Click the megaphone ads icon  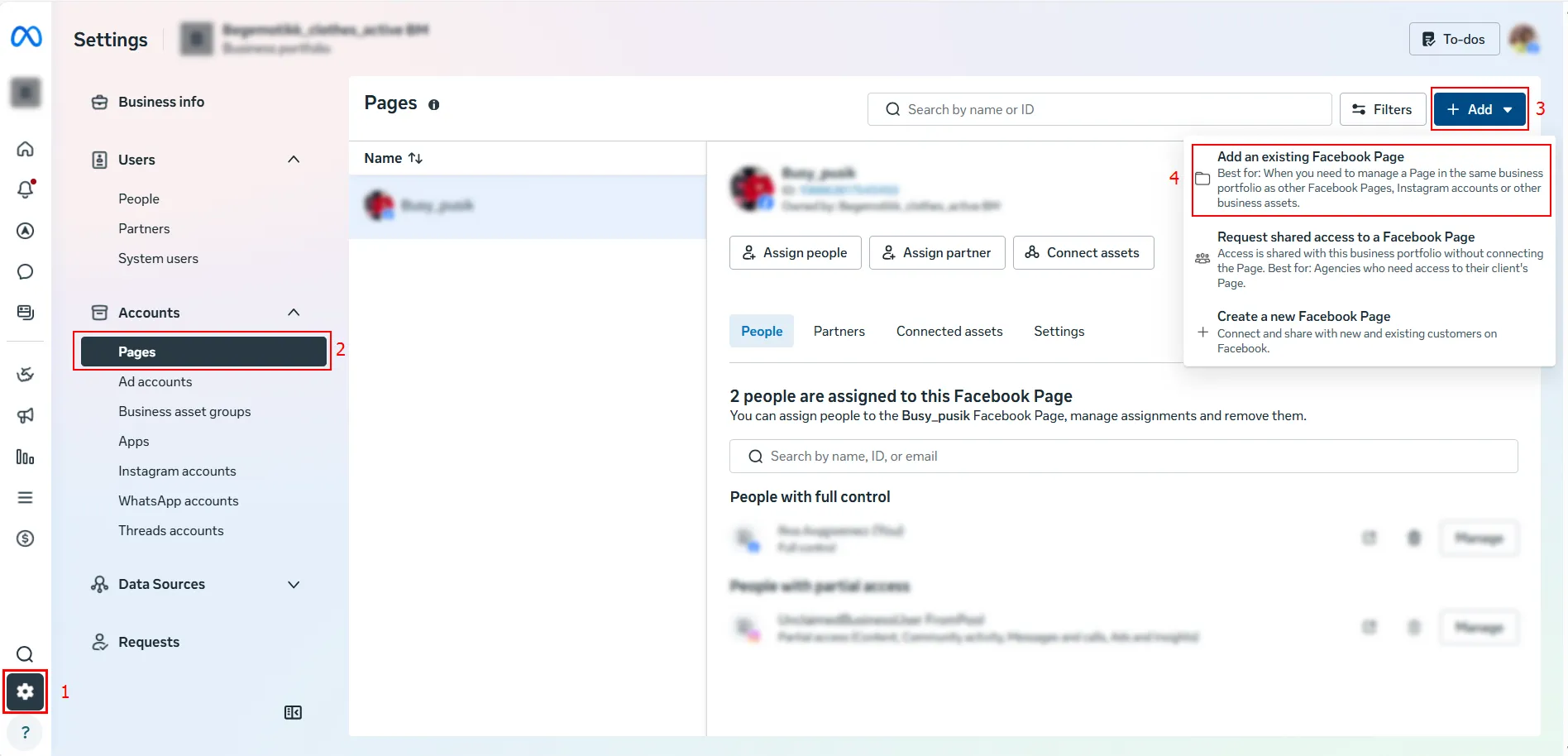[x=26, y=415]
